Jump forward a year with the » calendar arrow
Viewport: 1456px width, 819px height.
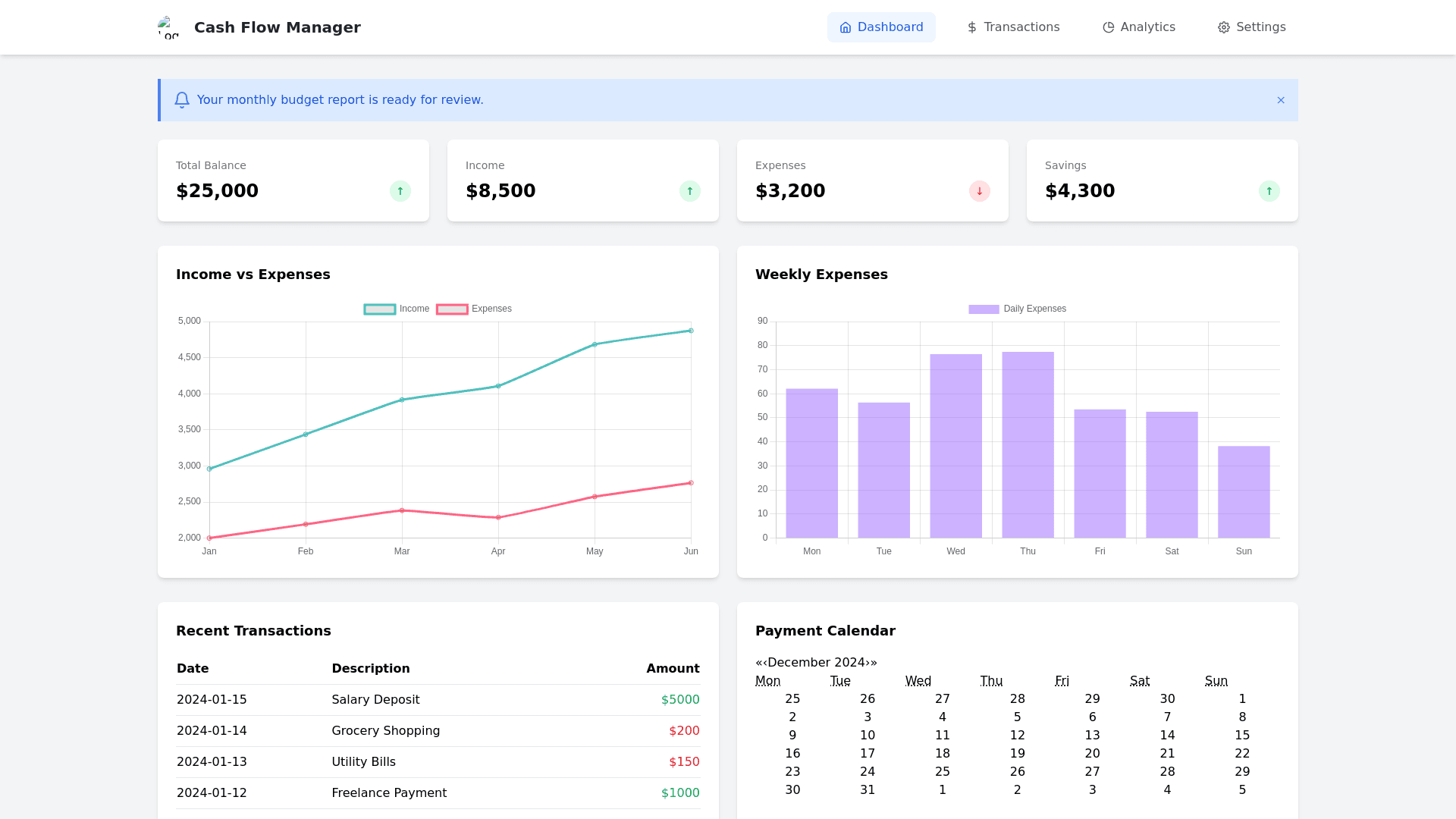pyautogui.click(x=874, y=663)
